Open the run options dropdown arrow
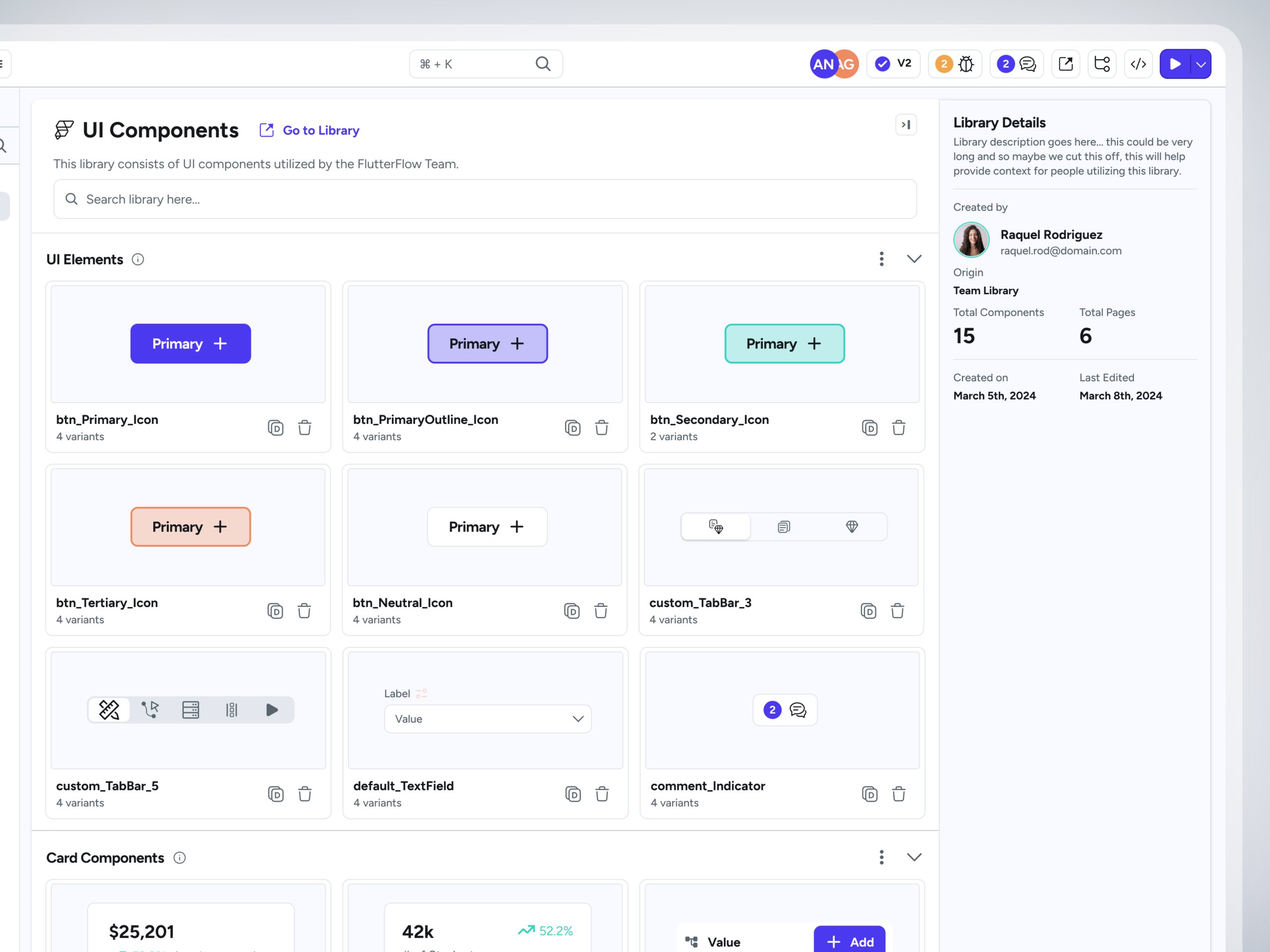This screenshot has width=1270, height=952. pyautogui.click(x=1201, y=64)
